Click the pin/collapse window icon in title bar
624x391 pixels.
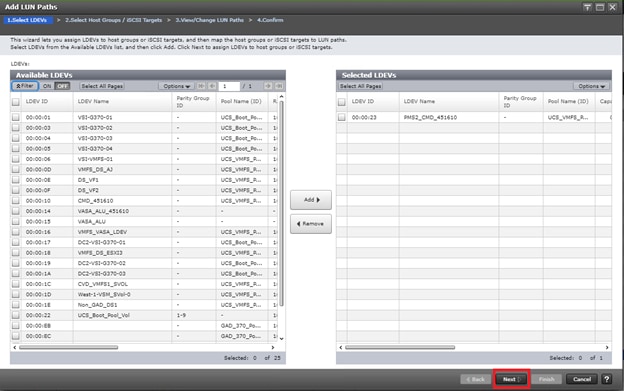587,7
